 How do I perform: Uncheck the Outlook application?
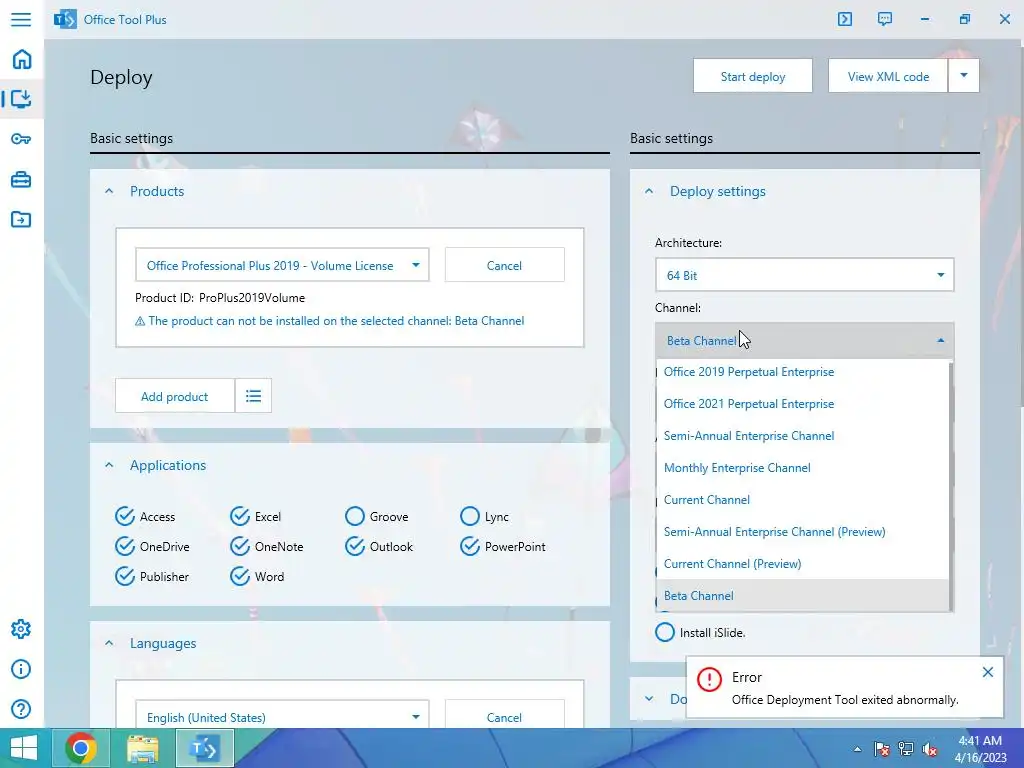tap(355, 546)
